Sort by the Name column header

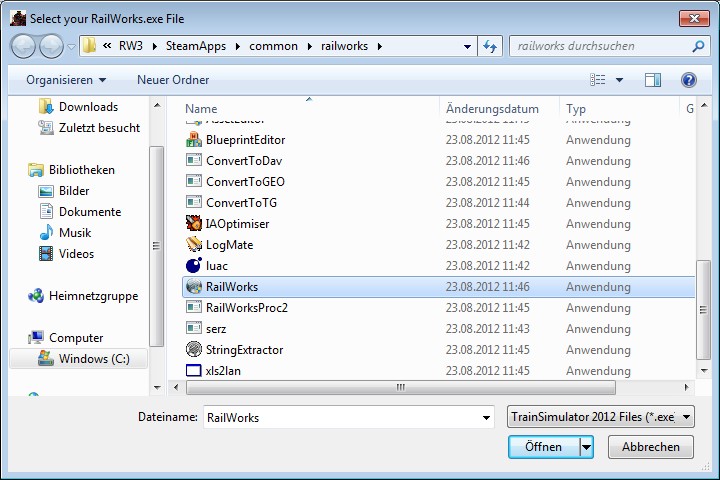pyautogui.click(x=201, y=109)
